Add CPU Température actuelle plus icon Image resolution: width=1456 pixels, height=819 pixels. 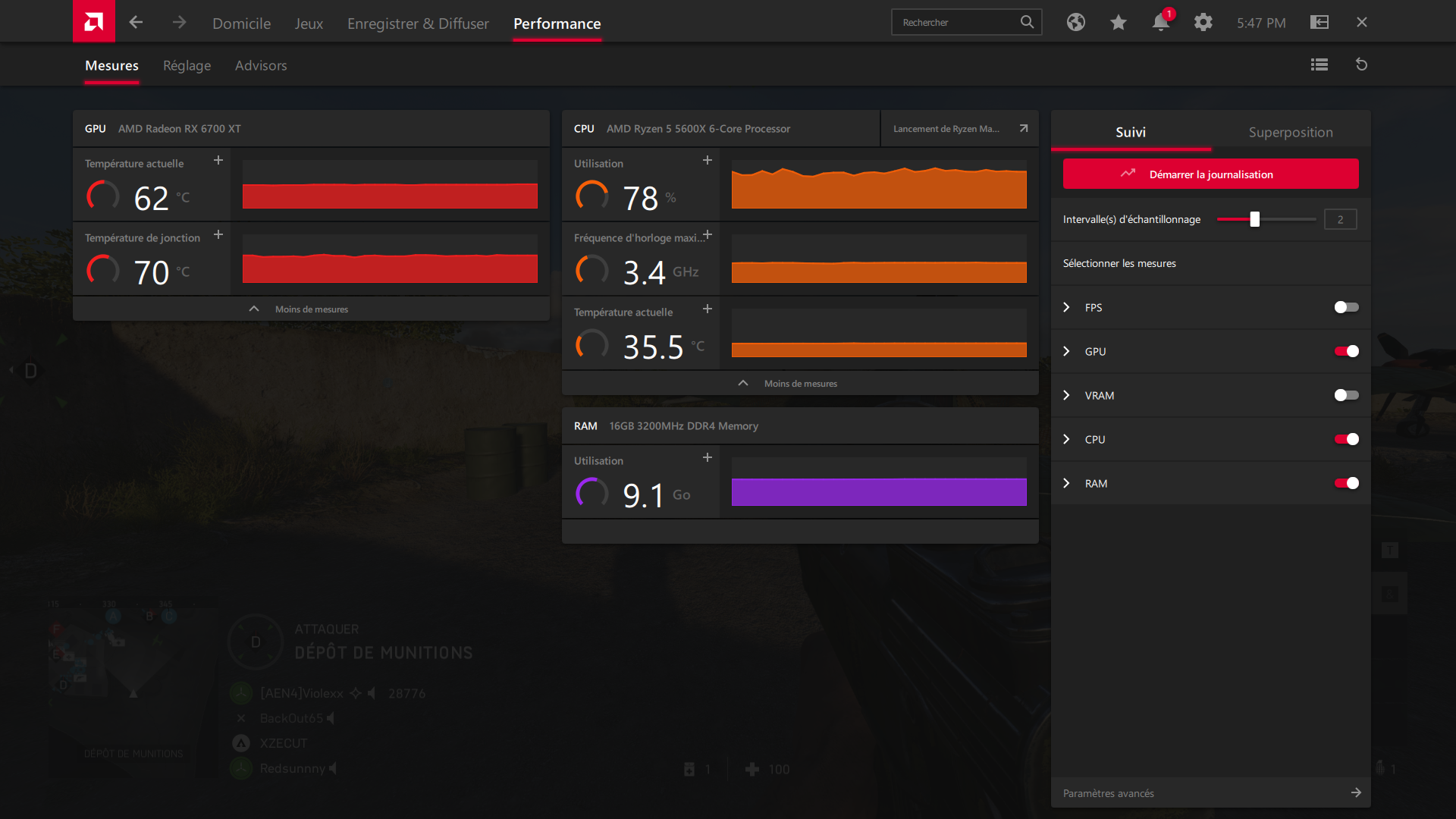pyautogui.click(x=708, y=309)
